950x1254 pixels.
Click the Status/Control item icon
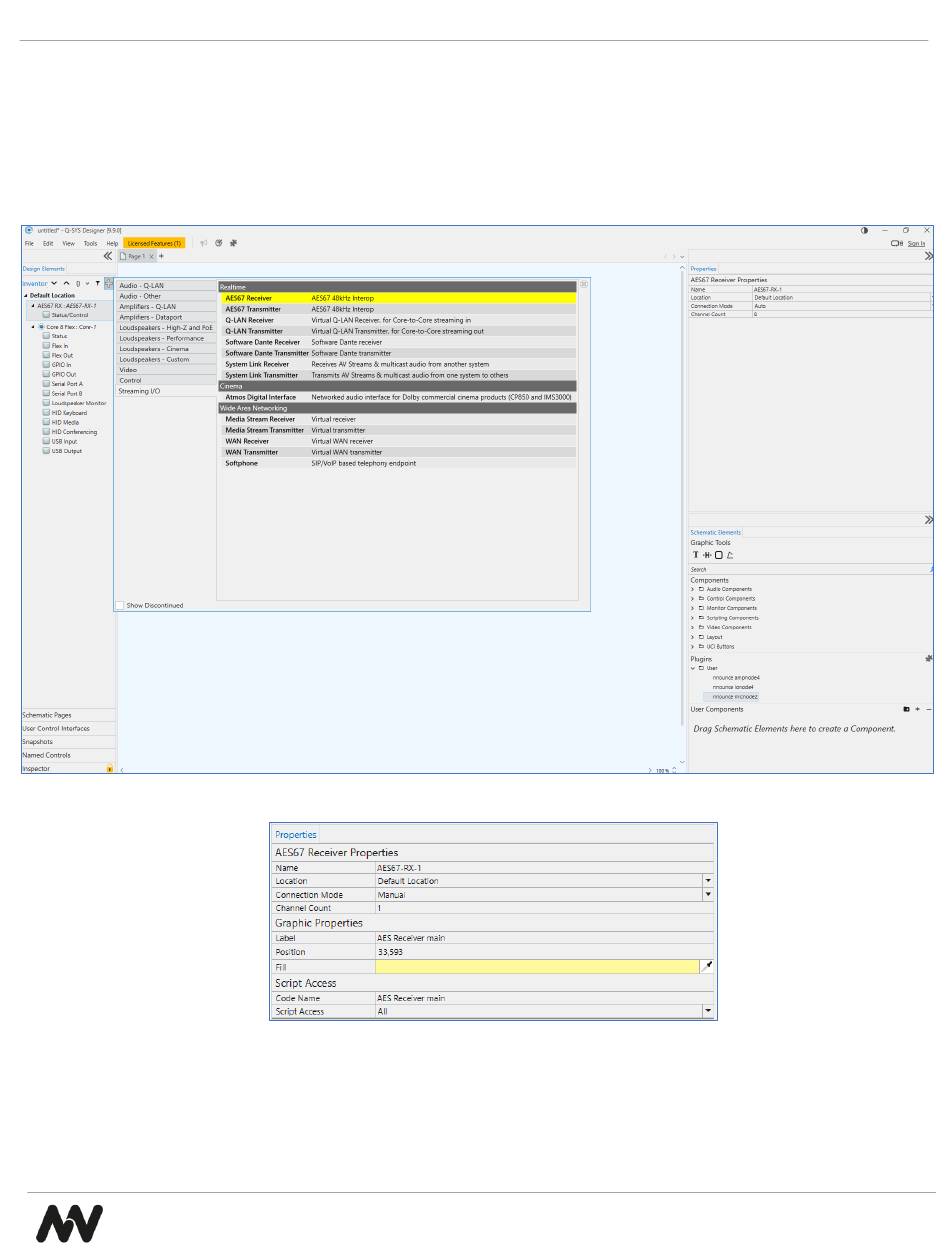[x=46, y=315]
